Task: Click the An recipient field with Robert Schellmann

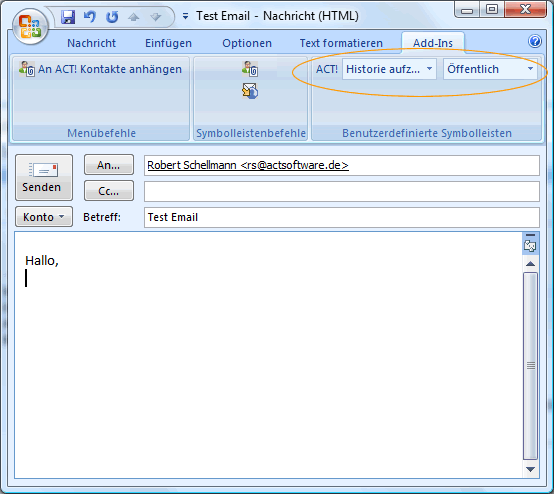Action: click(342, 165)
